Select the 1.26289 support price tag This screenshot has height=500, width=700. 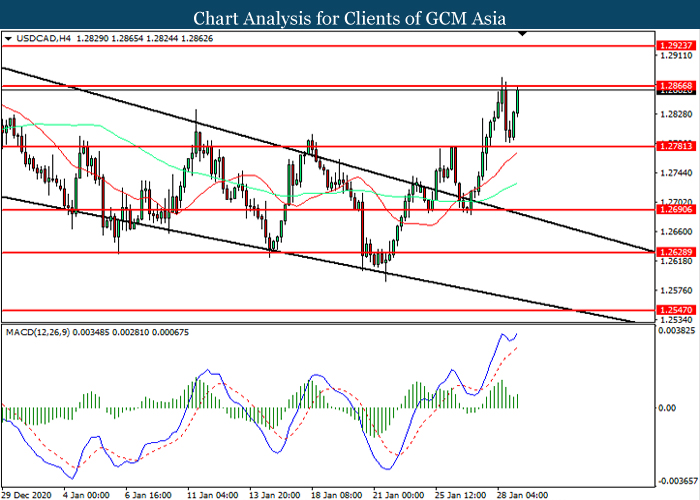coord(673,253)
